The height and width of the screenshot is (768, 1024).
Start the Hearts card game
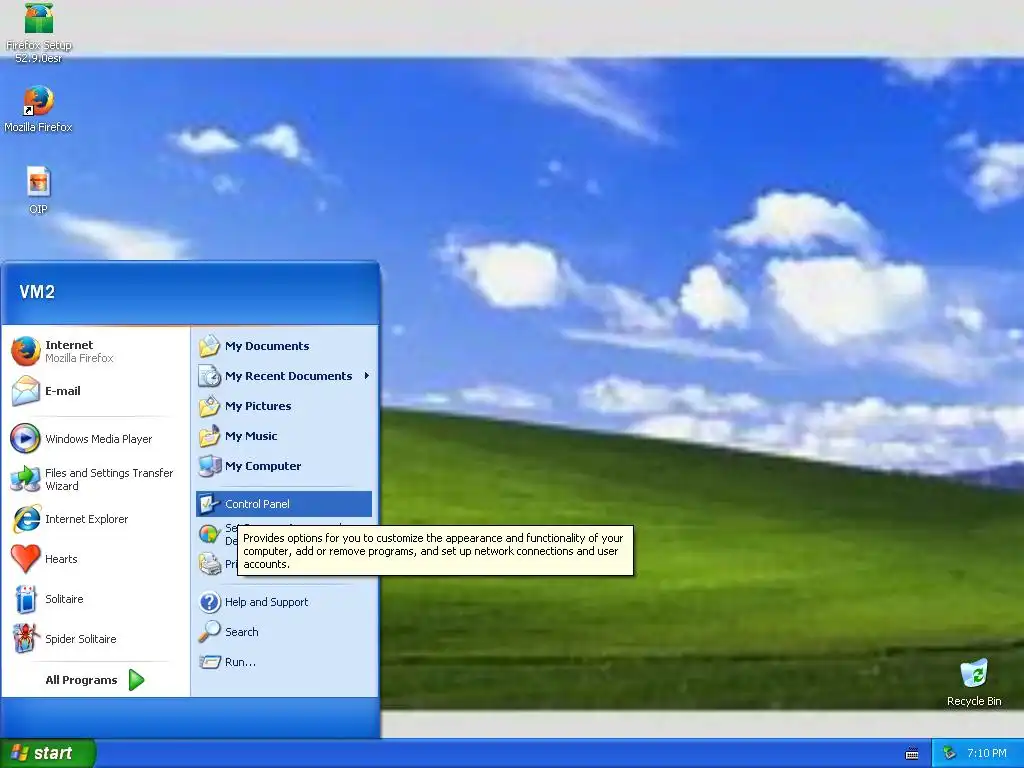pyautogui.click(x=95, y=559)
